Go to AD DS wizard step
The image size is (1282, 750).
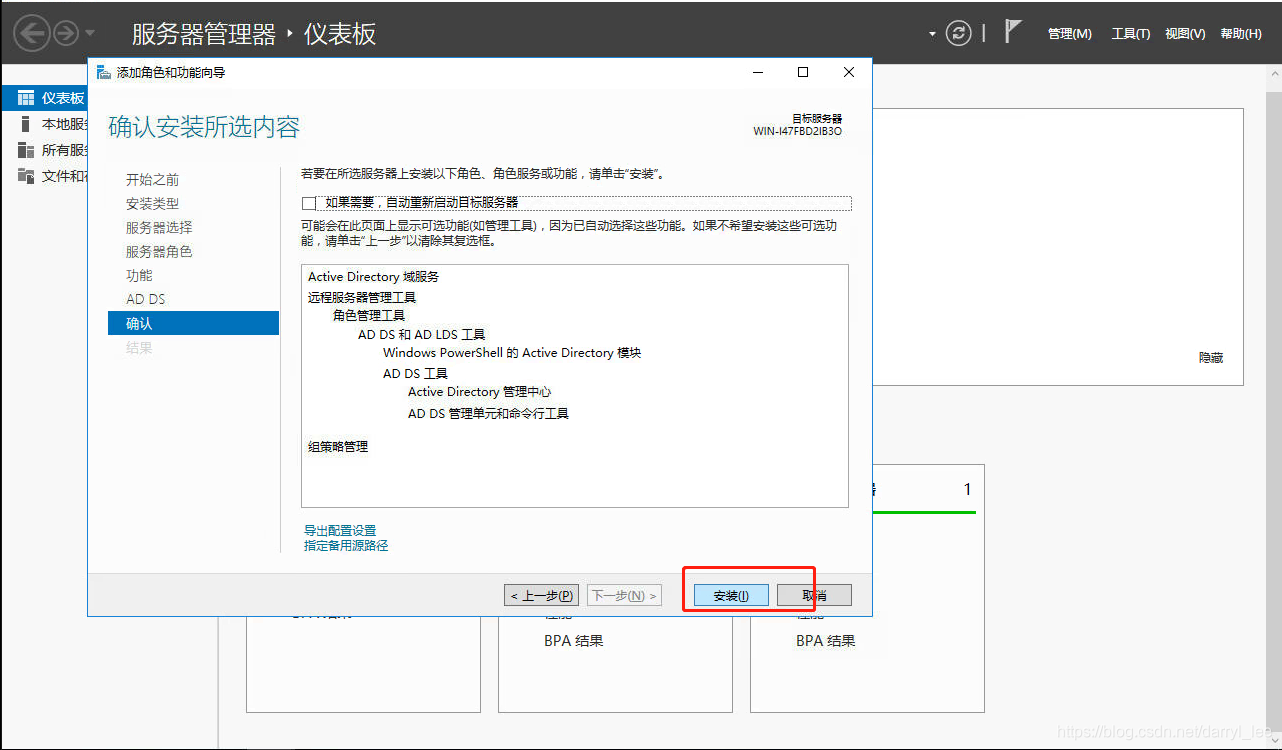pos(146,299)
